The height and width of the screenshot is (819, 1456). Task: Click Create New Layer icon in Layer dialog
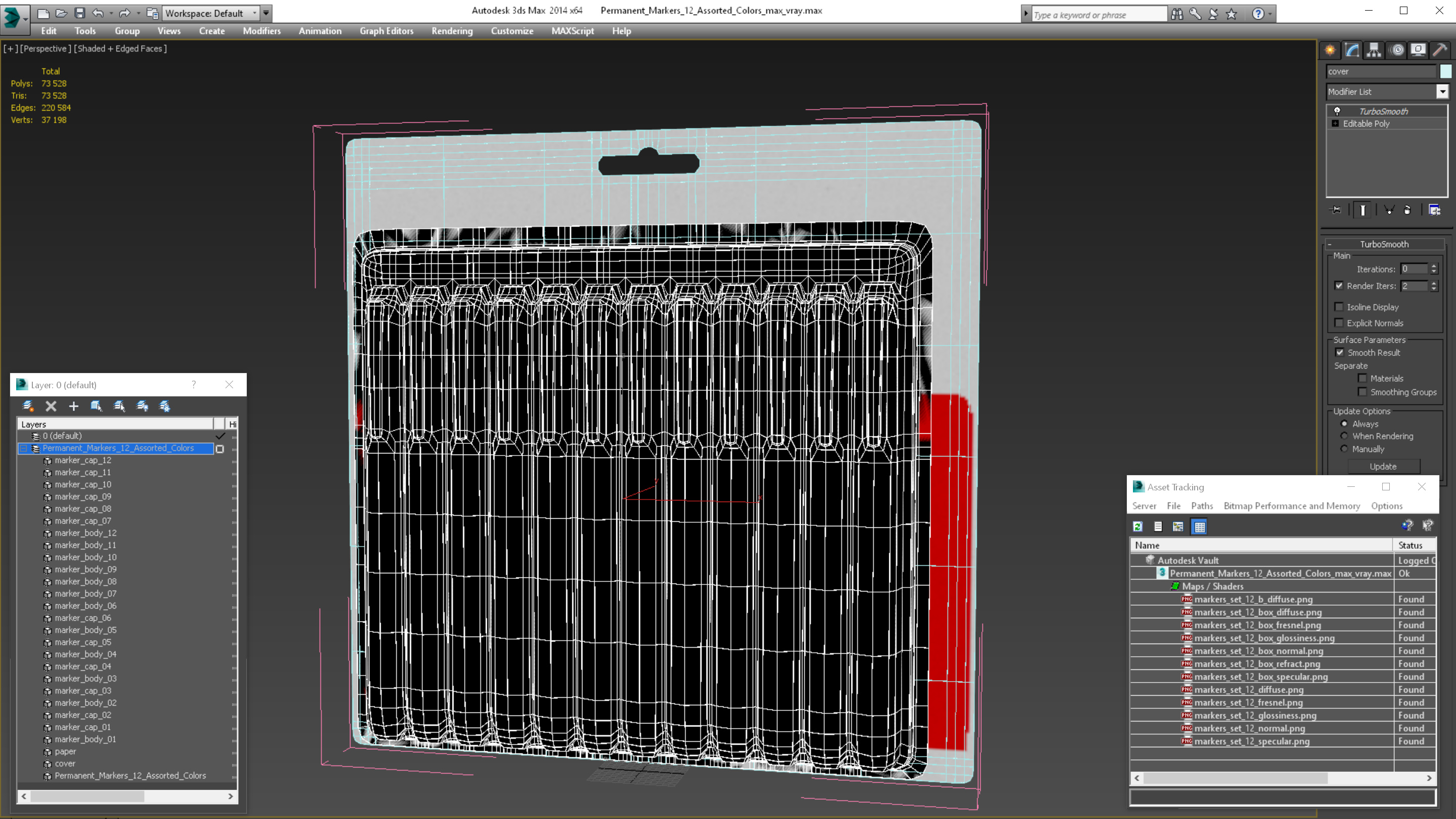tap(28, 406)
